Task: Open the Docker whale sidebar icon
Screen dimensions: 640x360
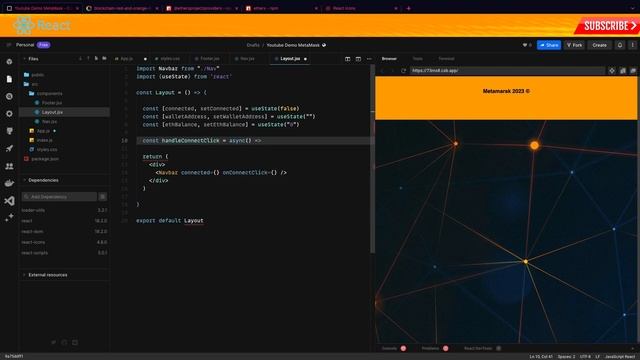Action: click(x=9, y=183)
